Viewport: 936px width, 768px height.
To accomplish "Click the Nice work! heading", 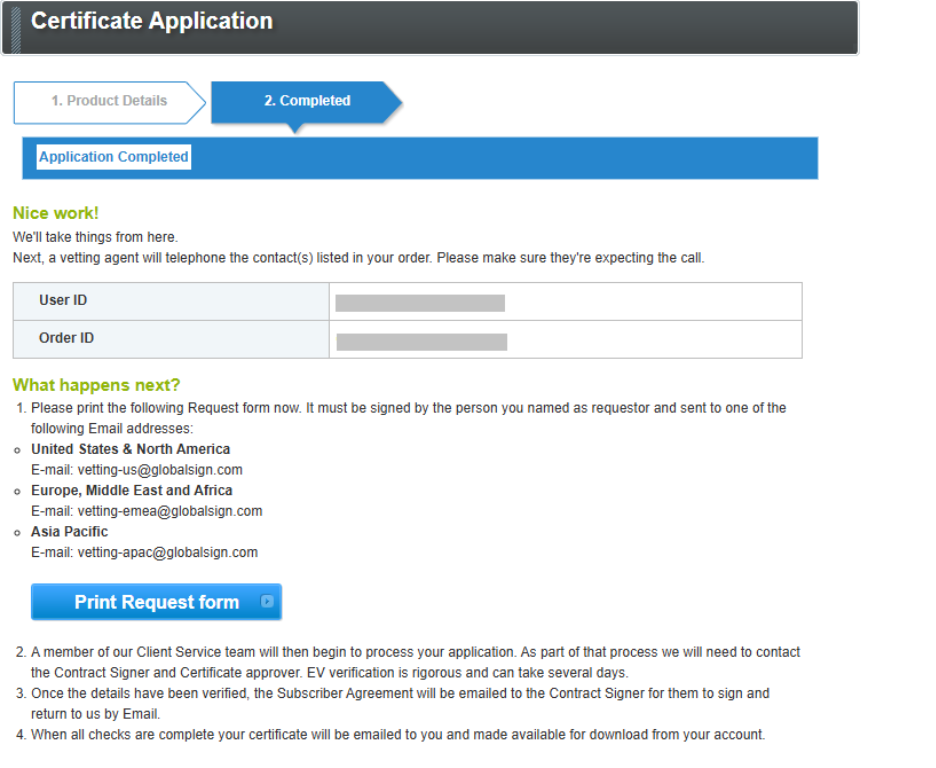I will [x=56, y=213].
